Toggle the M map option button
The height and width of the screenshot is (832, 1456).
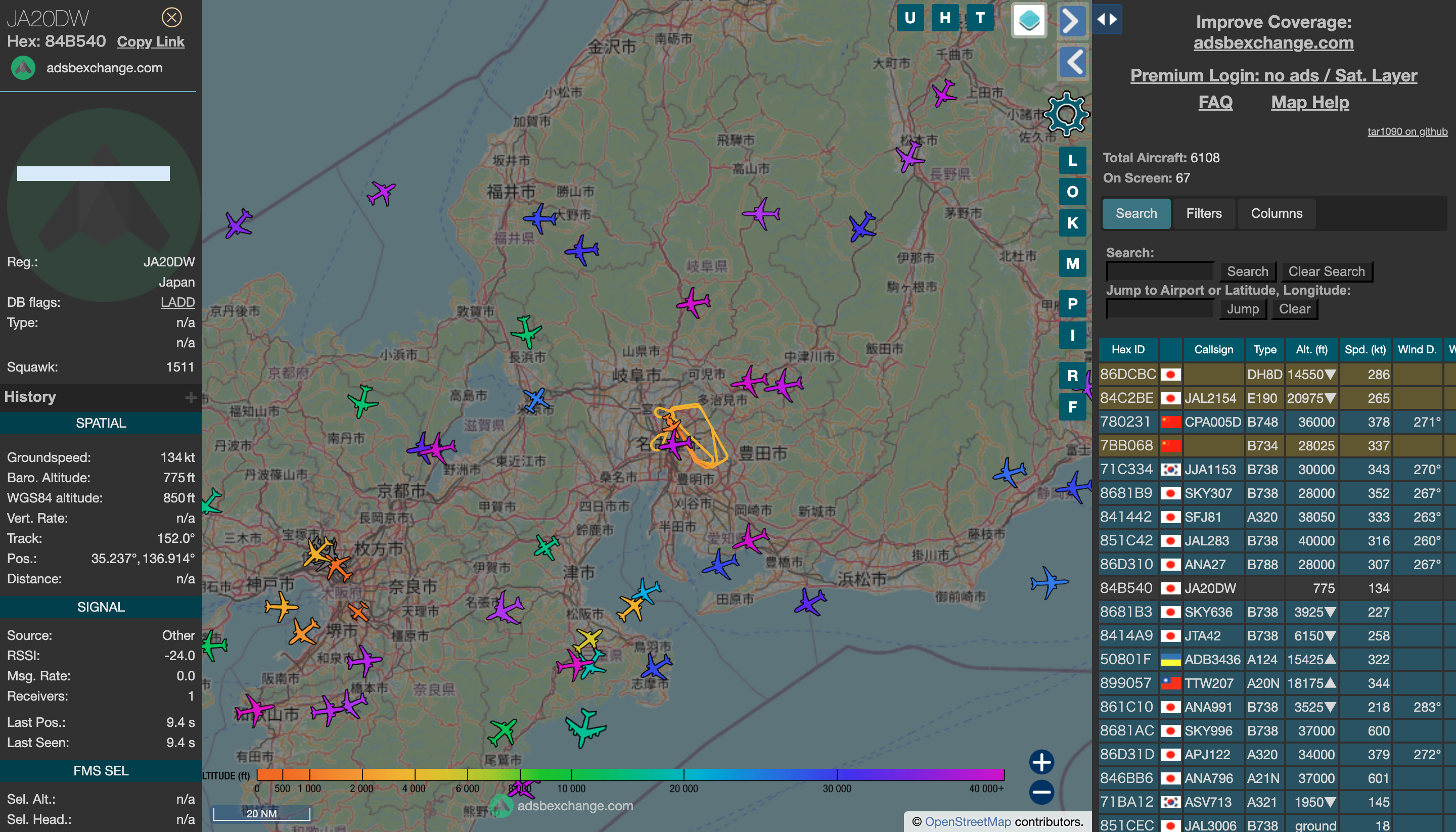[x=1073, y=263]
